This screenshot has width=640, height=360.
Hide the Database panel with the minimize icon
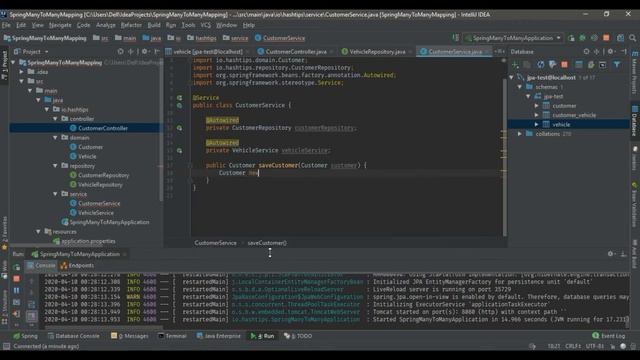(624, 51)
